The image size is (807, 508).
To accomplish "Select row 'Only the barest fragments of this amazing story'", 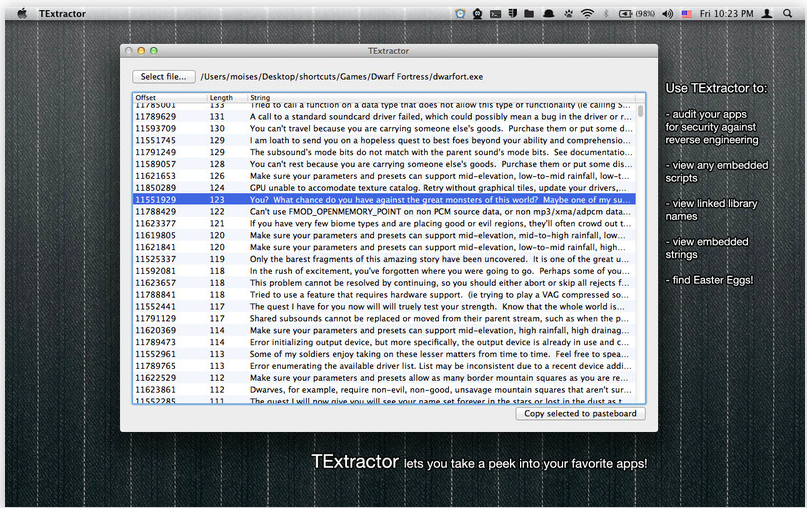I will (384, 259).
